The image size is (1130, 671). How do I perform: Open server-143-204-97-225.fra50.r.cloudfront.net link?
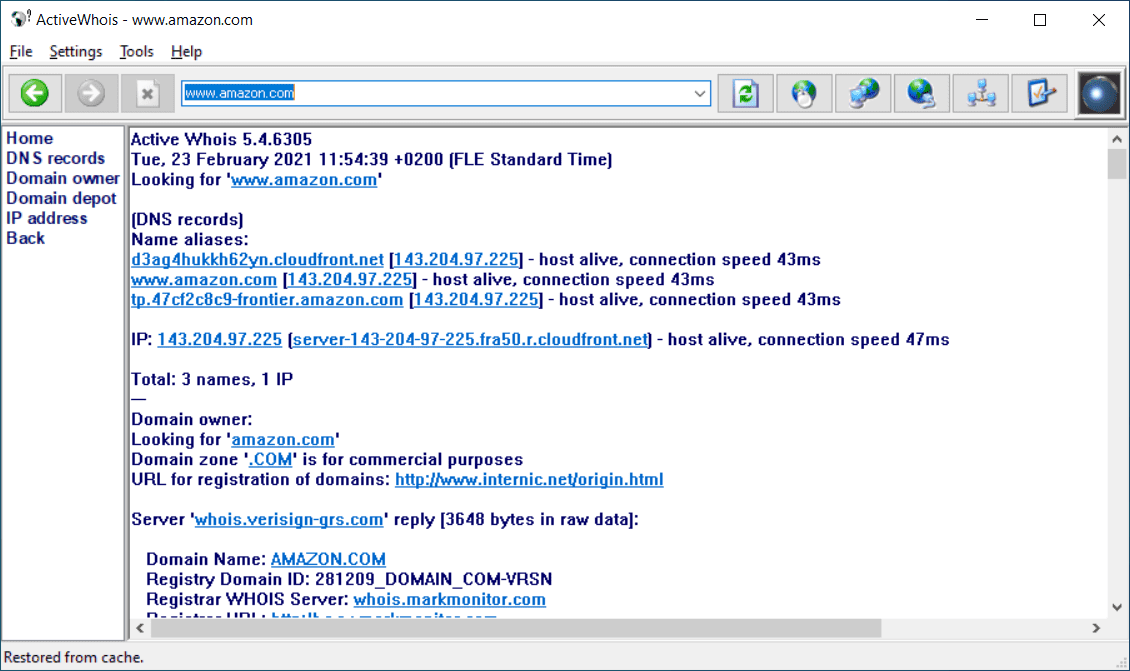470,339
